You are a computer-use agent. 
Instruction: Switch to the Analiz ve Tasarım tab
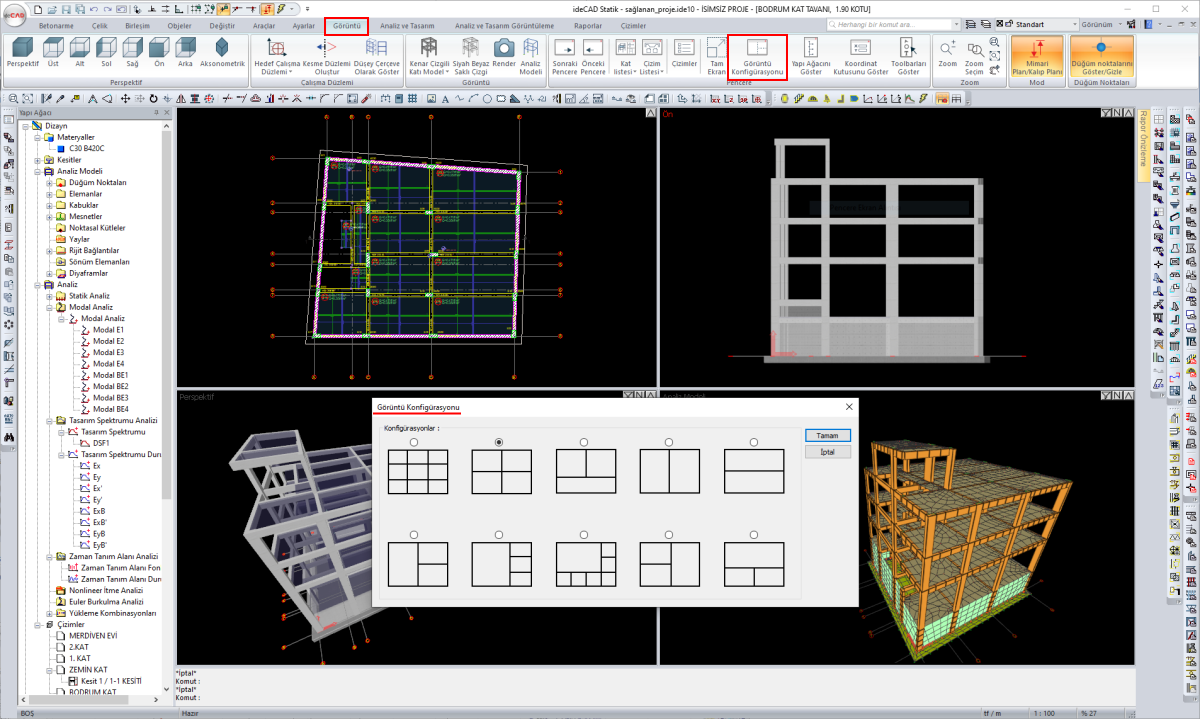point(409,25)
